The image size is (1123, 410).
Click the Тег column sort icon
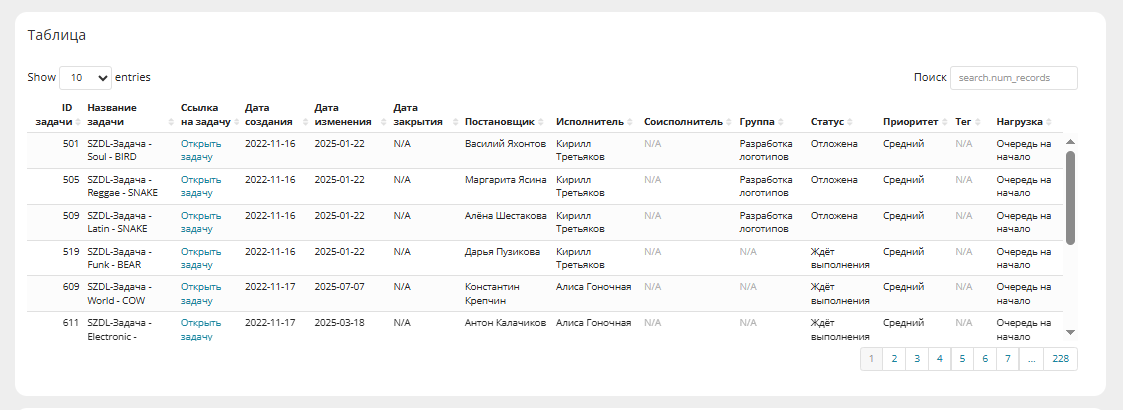click(978, 122)
